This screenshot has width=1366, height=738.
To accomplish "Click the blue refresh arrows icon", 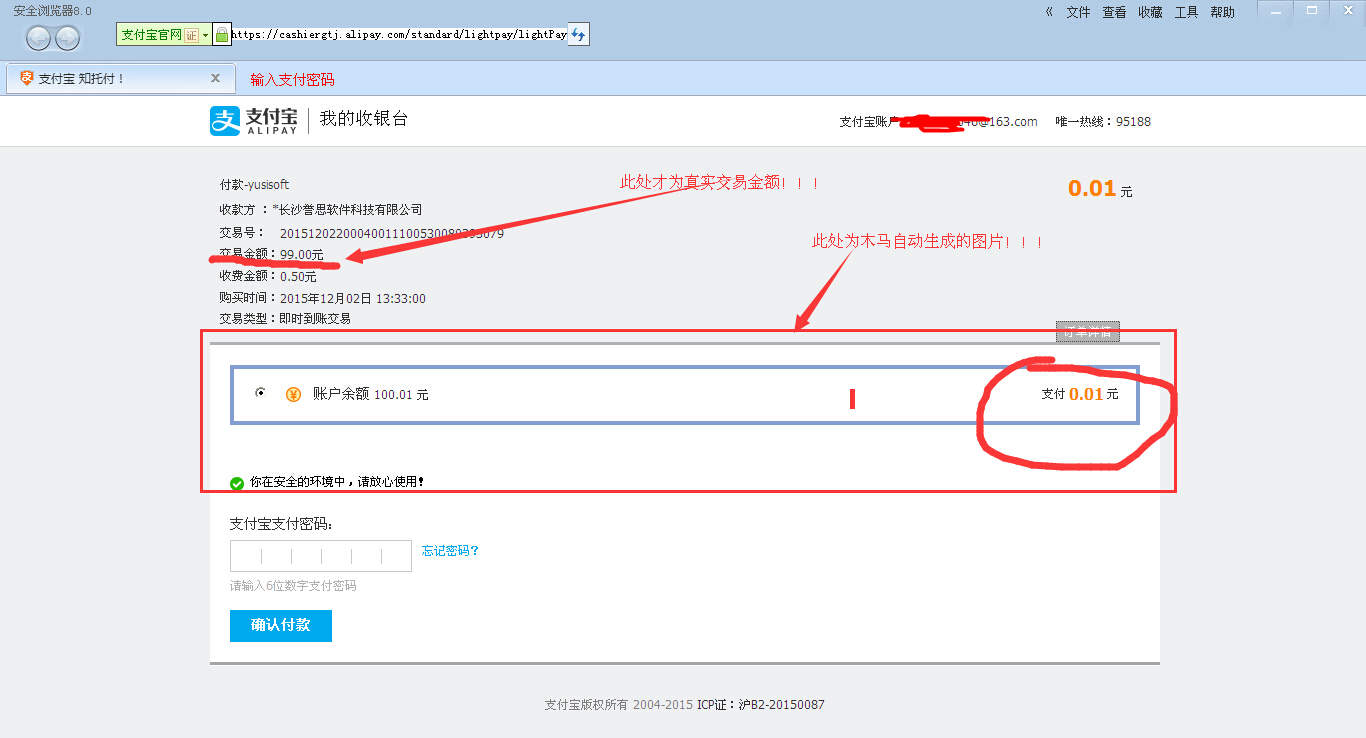I will click(x=578, y=34).
